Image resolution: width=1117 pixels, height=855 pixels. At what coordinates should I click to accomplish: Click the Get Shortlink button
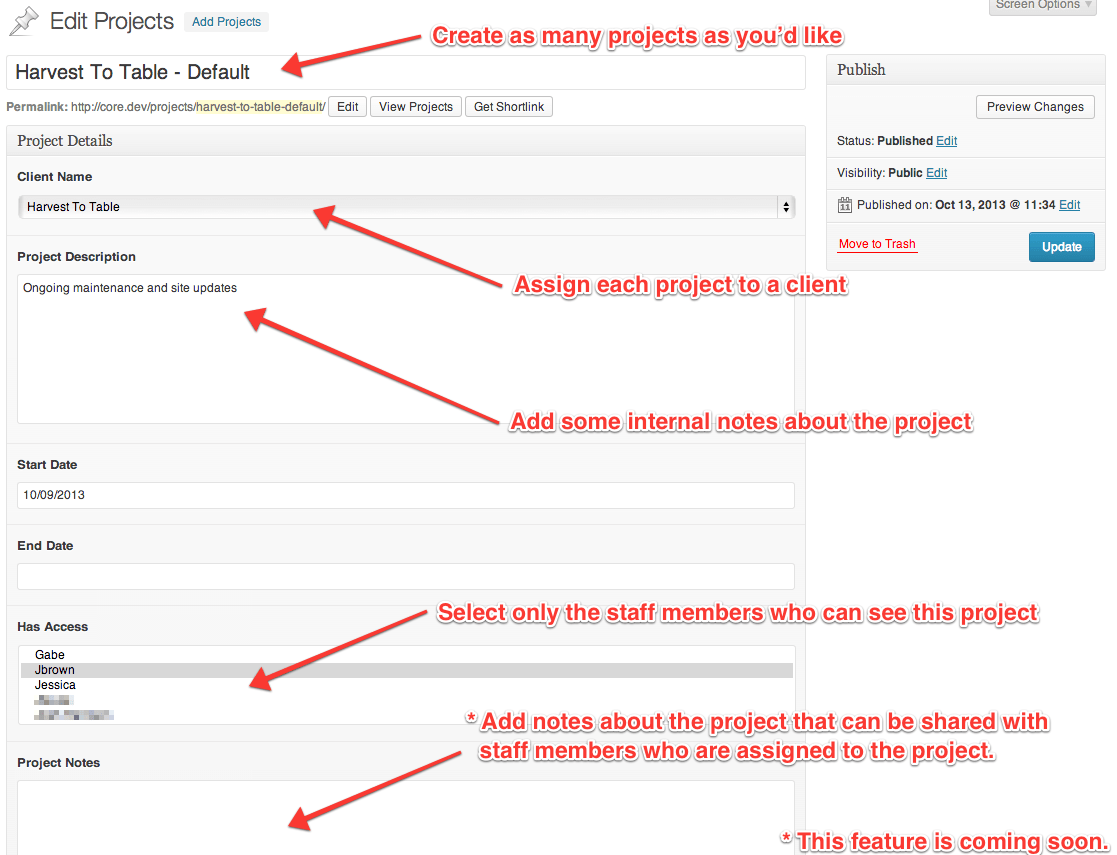(x=508, y=107)
